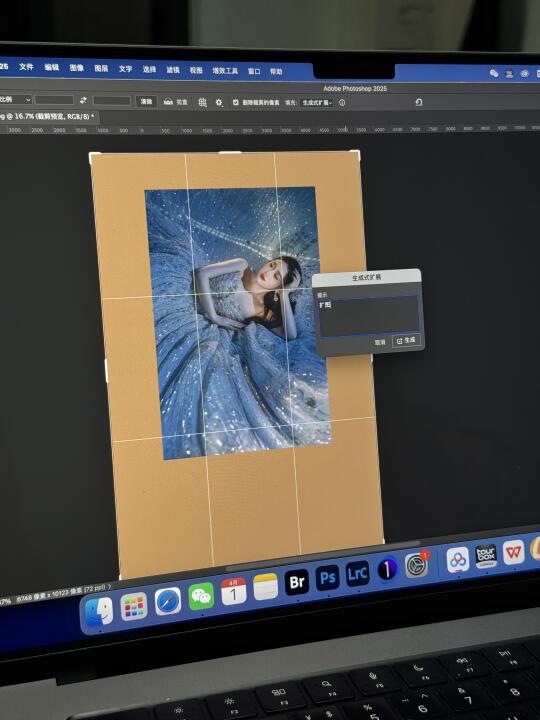Viewport: 540px width, 720px height.
Task: Open the 文件 (File) menu
Action: (x=26, y=67)
